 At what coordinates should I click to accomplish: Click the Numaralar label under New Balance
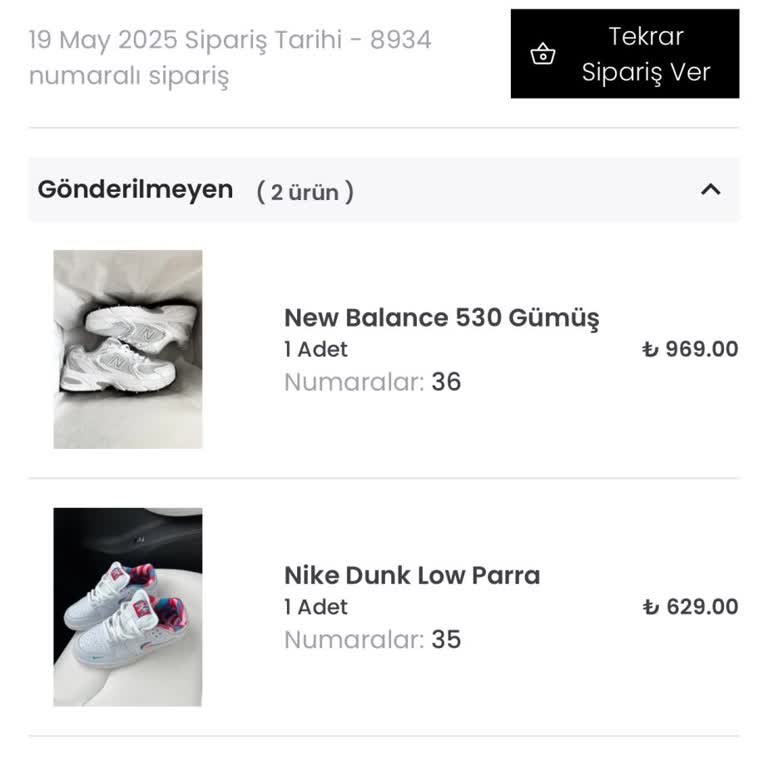353,382
